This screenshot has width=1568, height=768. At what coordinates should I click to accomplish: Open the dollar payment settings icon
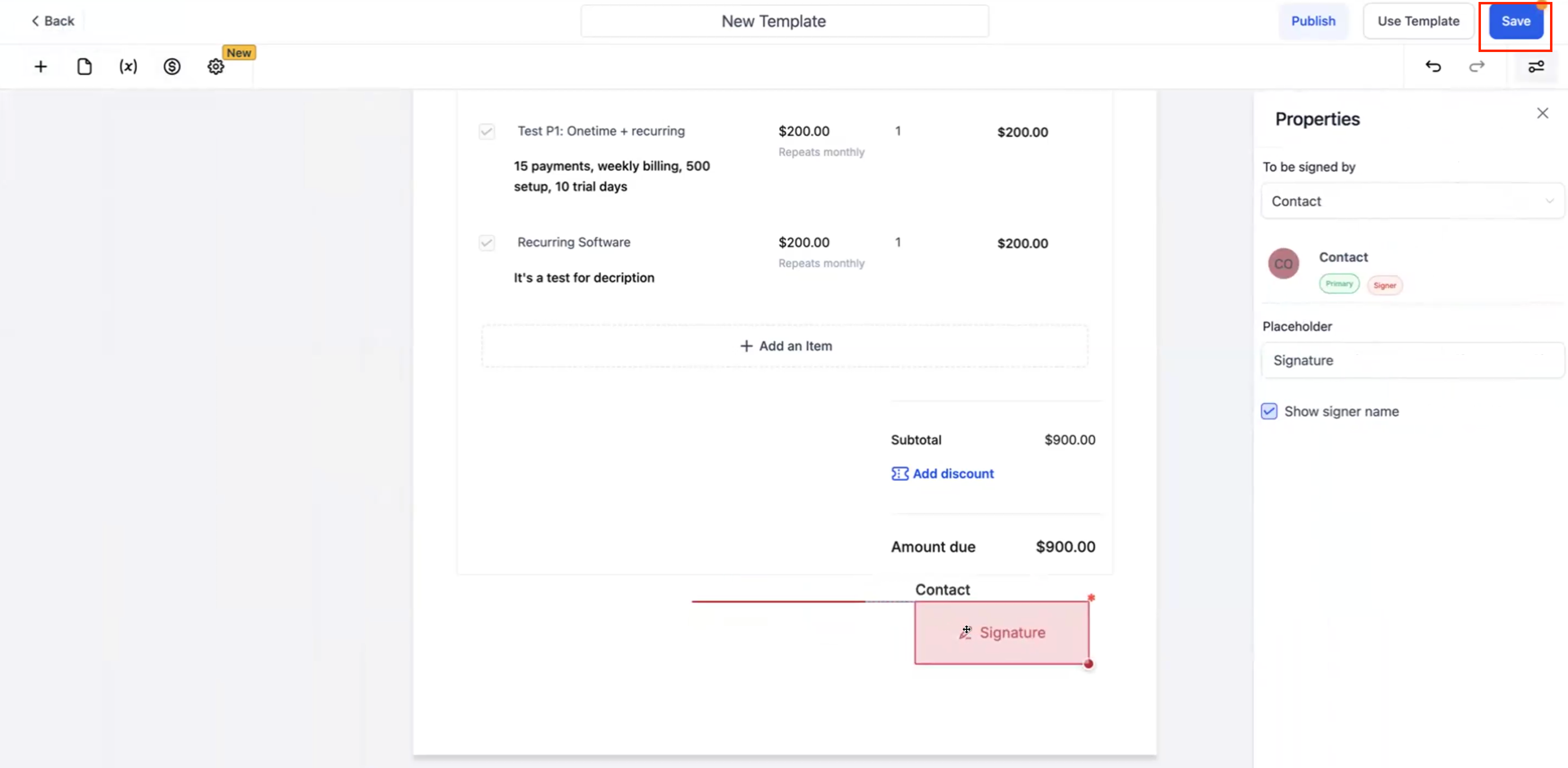pyautogui.click(x=172, y=66)
